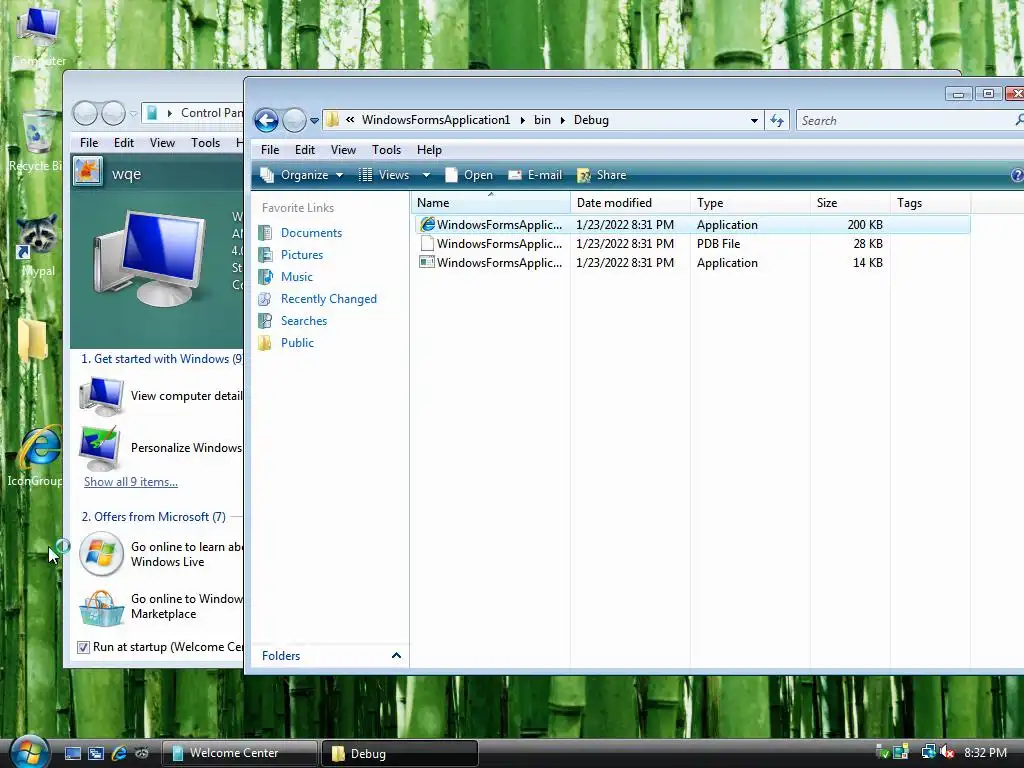The image size is (1024, 768).
Task: Open Music favorite link
Action: 296,277
